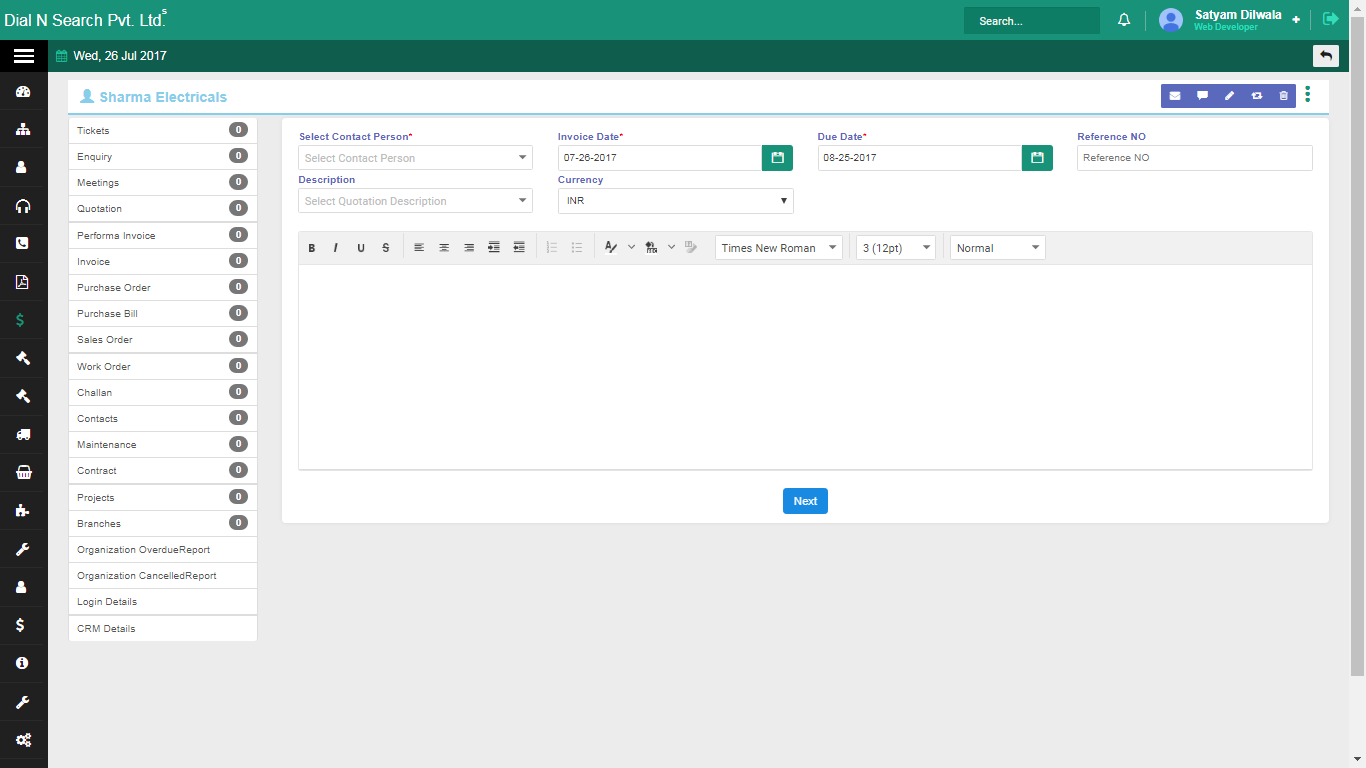The width and height of the screenshot is (1366, 768).
Task: Click the plus icon beside Satyam Dilwala
Action: tap(1296, 19)
